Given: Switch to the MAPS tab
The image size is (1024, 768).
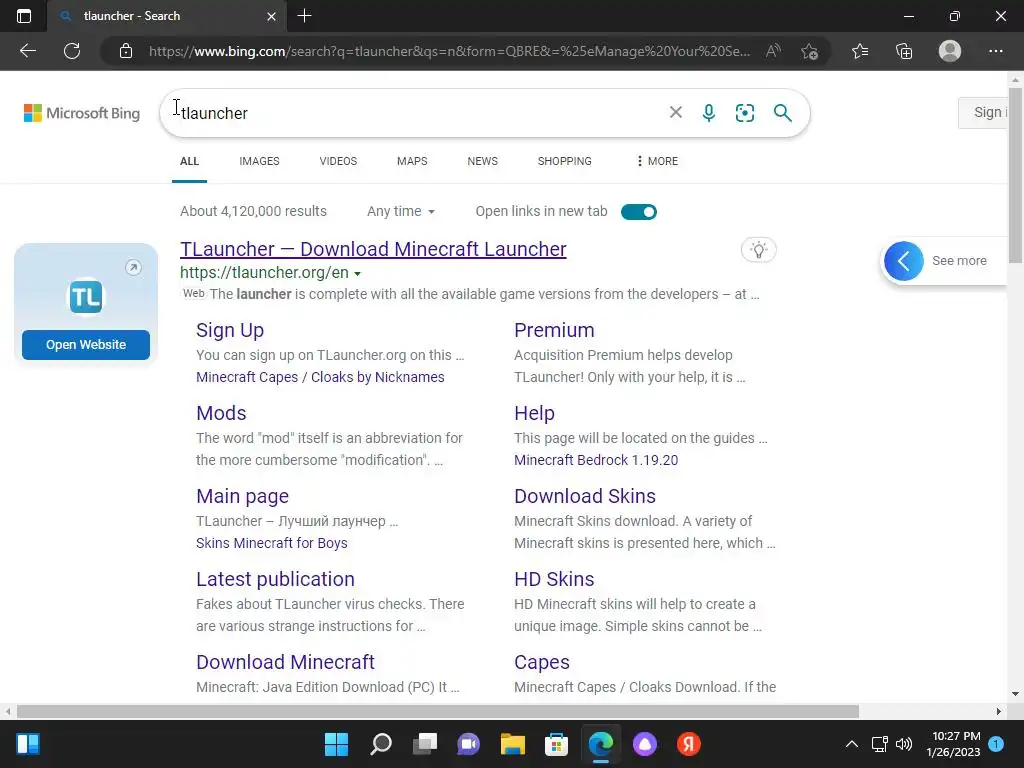Looking at the screenshot, I should point(412,161).
